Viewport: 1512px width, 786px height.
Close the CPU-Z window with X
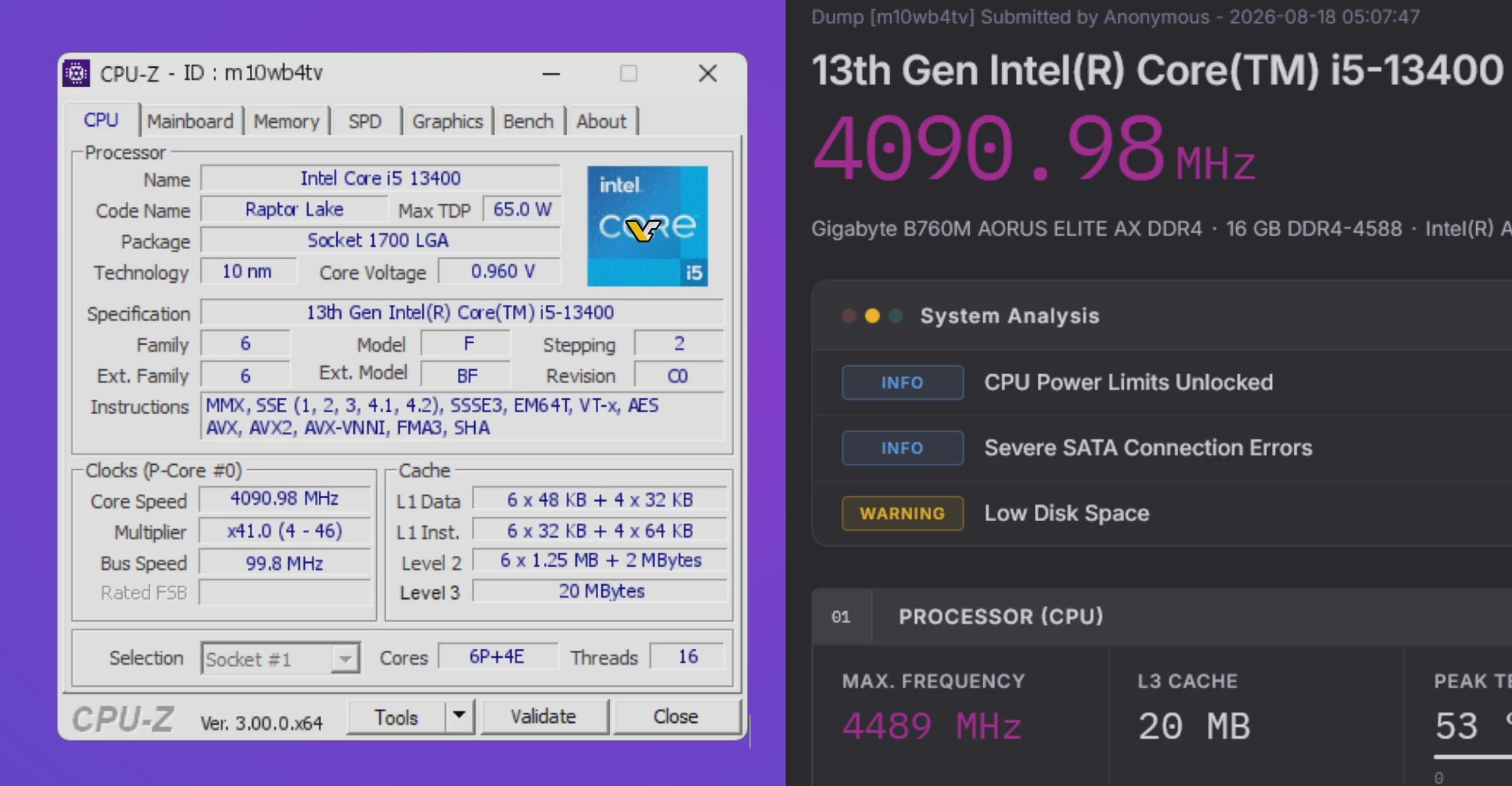click(x=708, y=74)
